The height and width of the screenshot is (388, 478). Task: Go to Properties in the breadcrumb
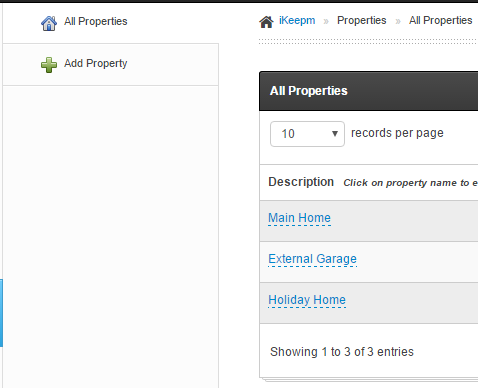tap(362, 20)
